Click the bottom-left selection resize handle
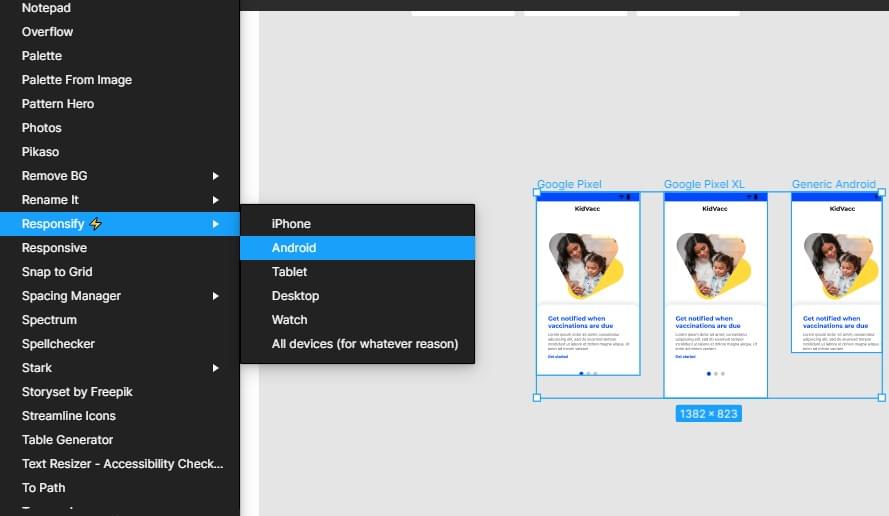The width and height of the screenshot is (889, 516). tap(537, 398)
